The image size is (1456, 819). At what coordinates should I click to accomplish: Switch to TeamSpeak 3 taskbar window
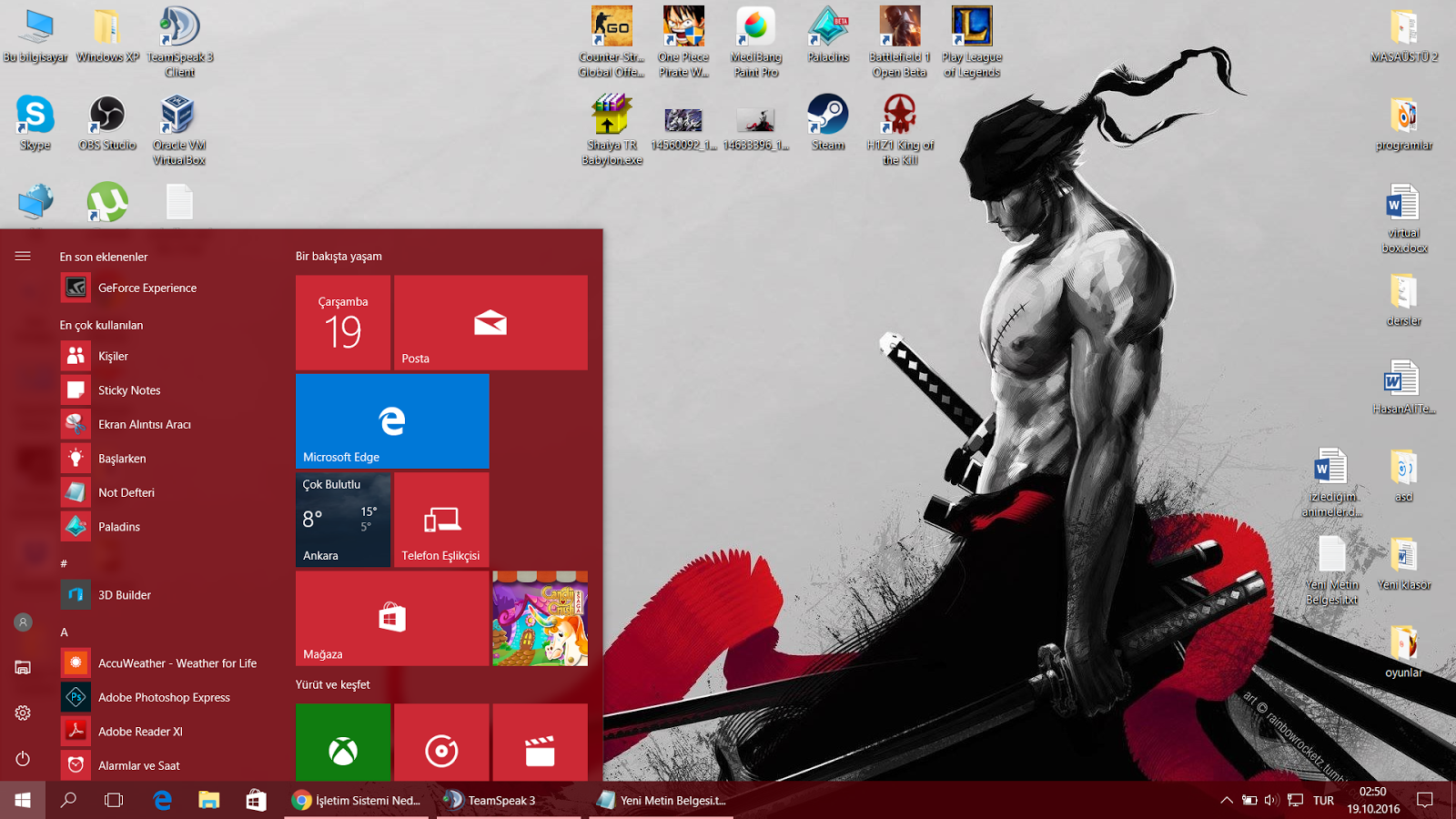(510, 800)
